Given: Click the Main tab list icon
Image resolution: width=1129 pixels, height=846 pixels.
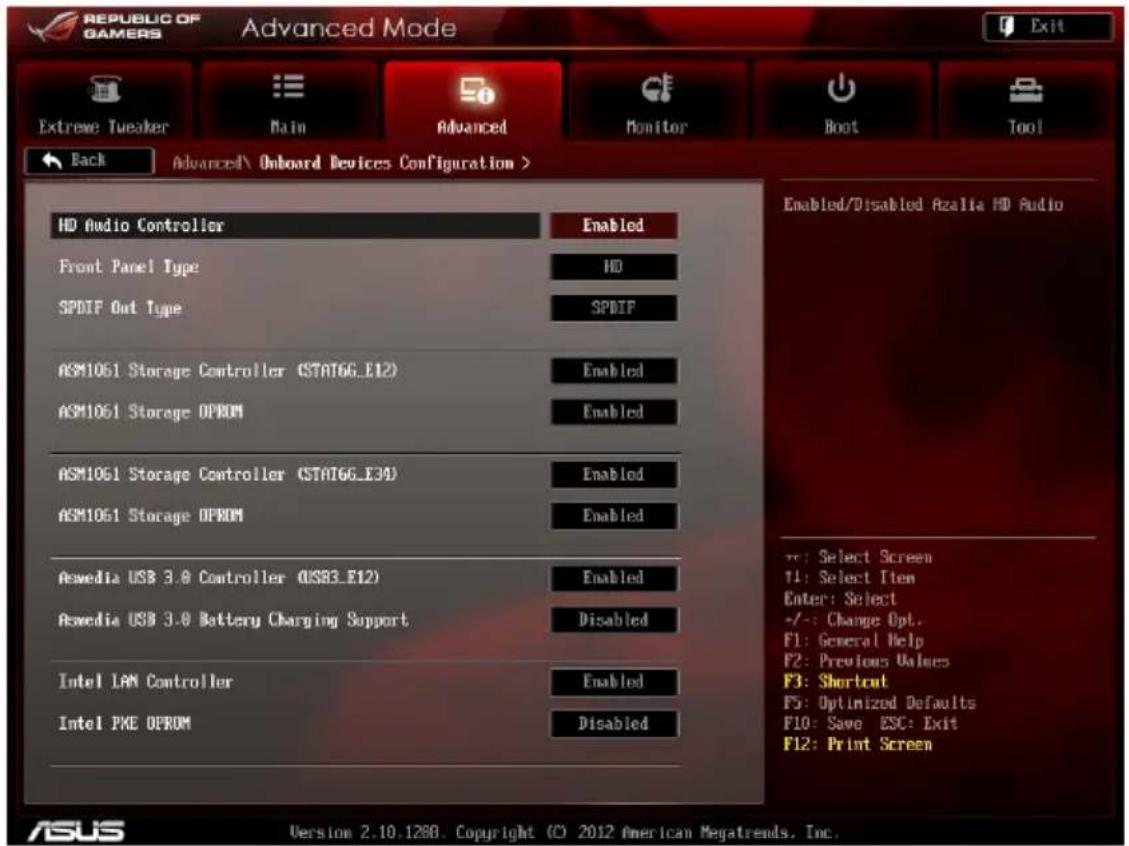Looking at the screenshot, I should [288, 86].
